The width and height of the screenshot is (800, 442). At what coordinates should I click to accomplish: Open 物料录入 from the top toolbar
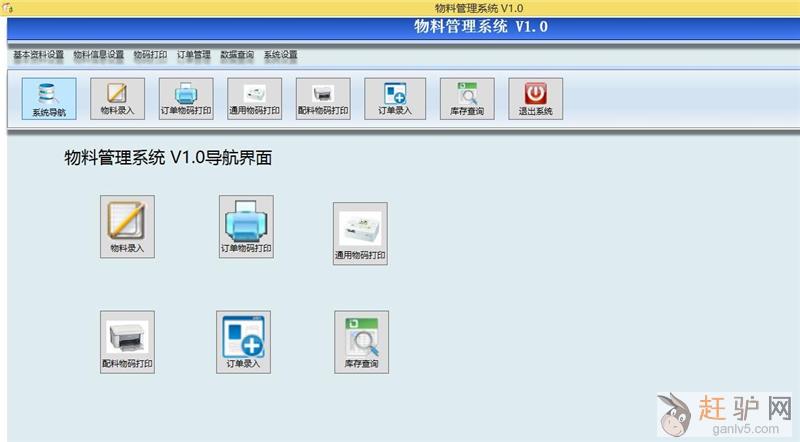point(117,99)
